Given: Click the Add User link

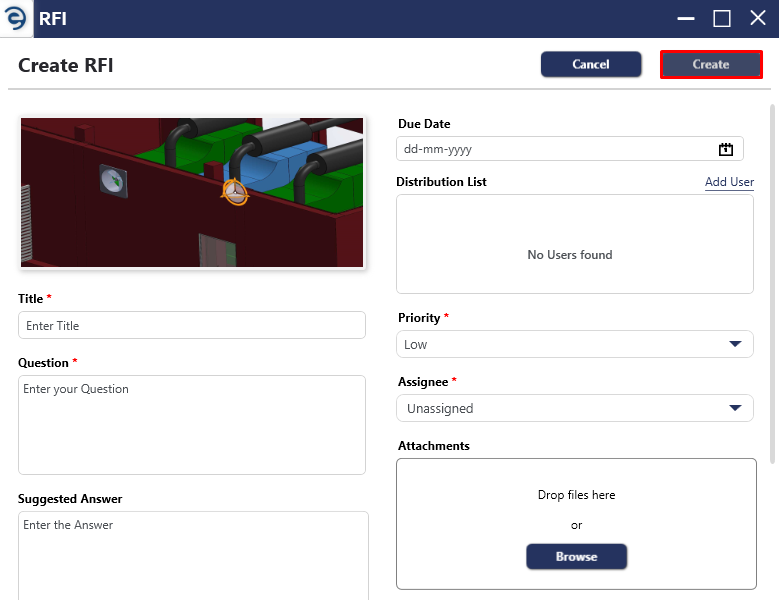Looking at the screenshot, I should tap(729, 182).
